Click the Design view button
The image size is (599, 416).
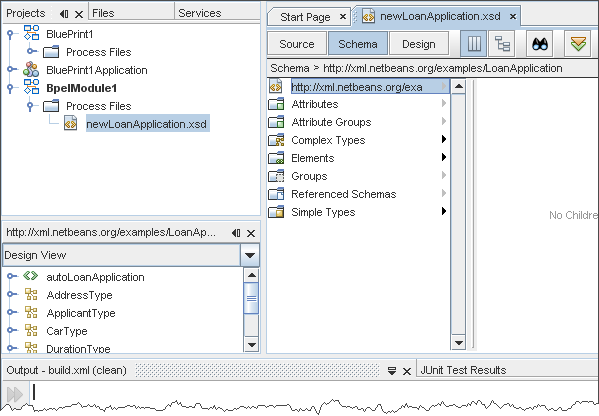click(x=419, y=44)
